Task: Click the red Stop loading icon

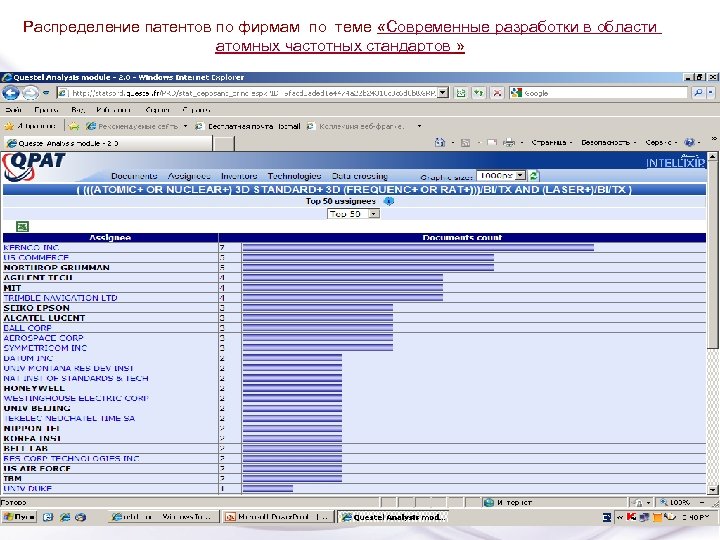Action: (497, 93)
